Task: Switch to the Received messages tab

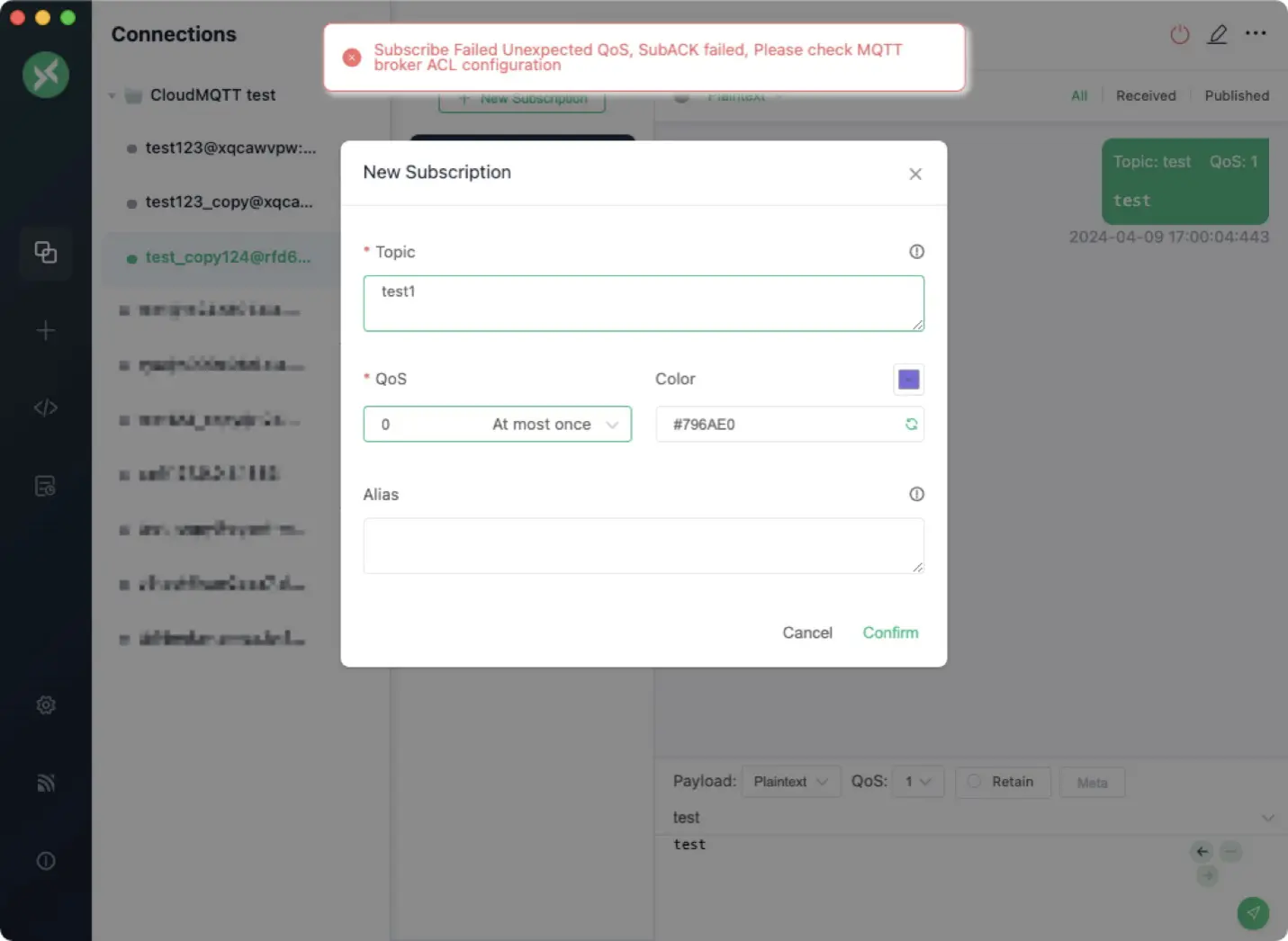Action: coord(1145,95)
